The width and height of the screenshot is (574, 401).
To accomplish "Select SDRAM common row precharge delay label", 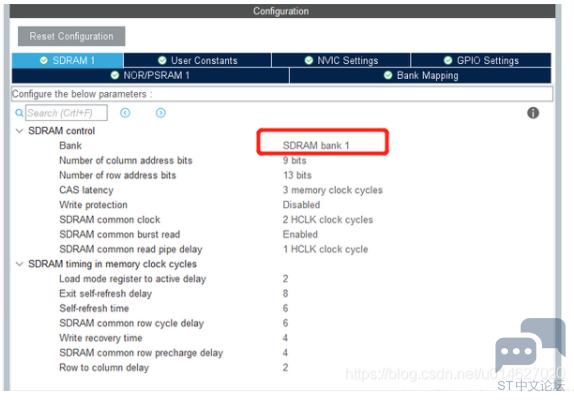I will 141,353.
